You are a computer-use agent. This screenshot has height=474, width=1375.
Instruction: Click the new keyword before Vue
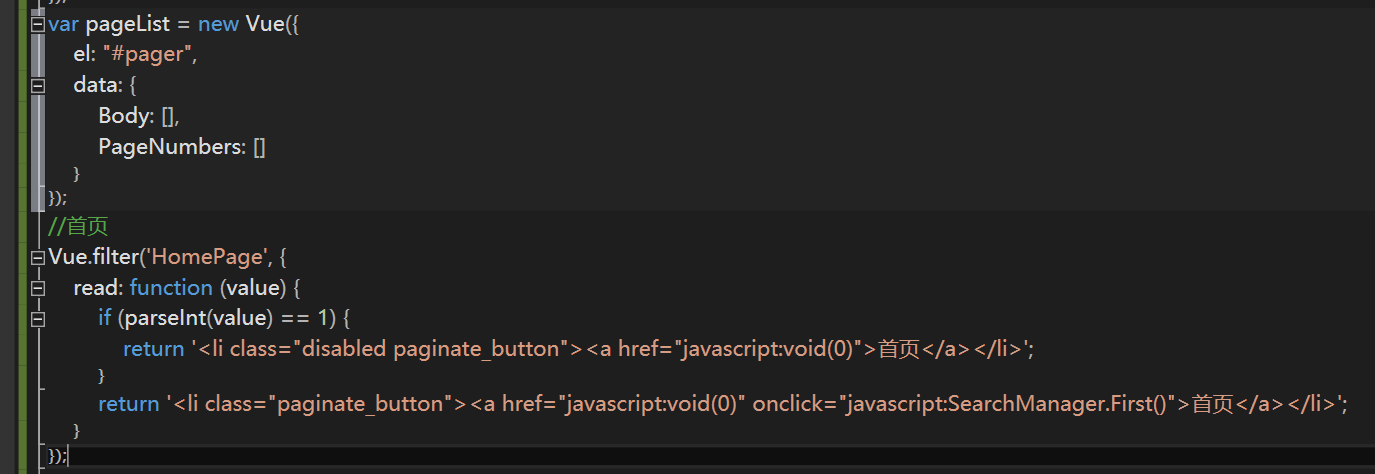[x=218, y=24]
